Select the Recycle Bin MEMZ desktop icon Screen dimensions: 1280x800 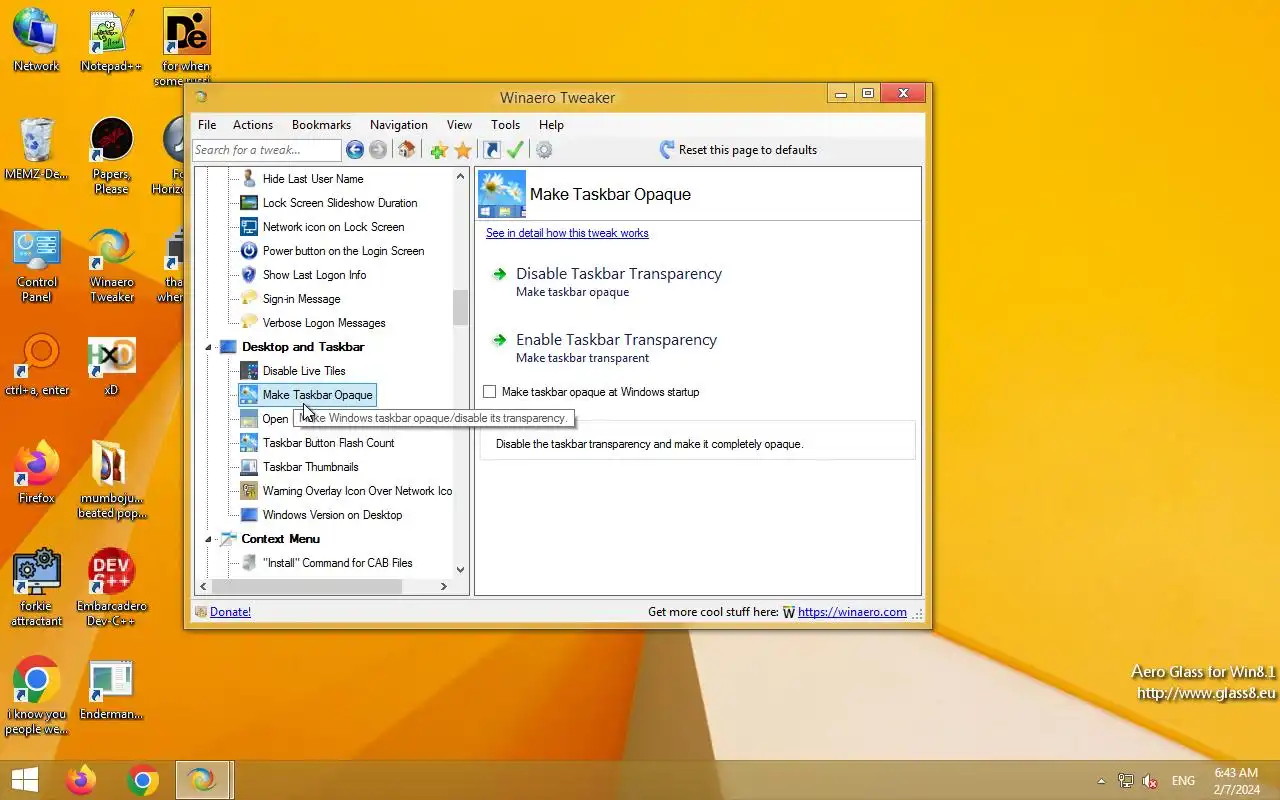click(x=36, y=149)
